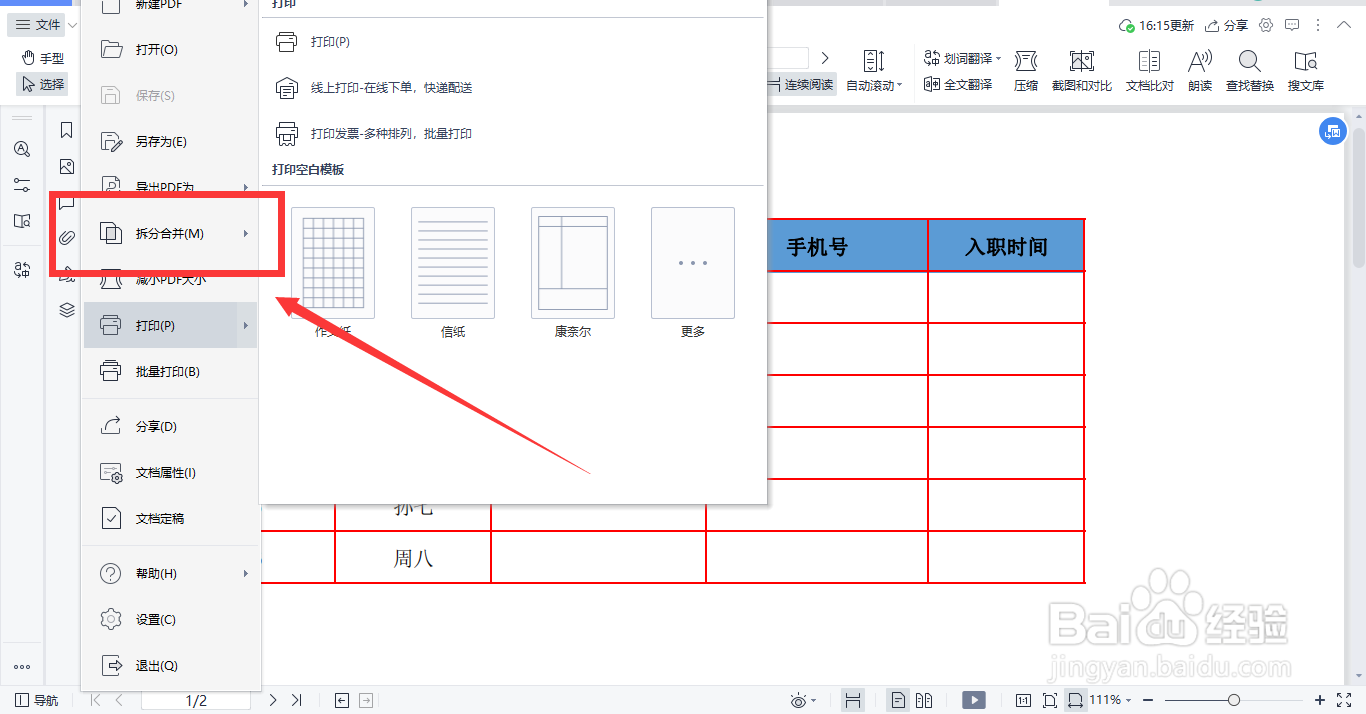The image size is (1366, 714).
Task: Click the 压缩 compress icon in toolbar
Action: click(1026, 61)
